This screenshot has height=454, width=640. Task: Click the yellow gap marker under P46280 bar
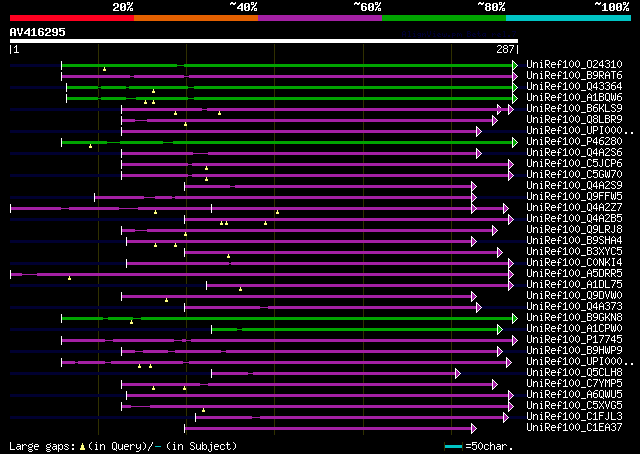pos(91,146)
